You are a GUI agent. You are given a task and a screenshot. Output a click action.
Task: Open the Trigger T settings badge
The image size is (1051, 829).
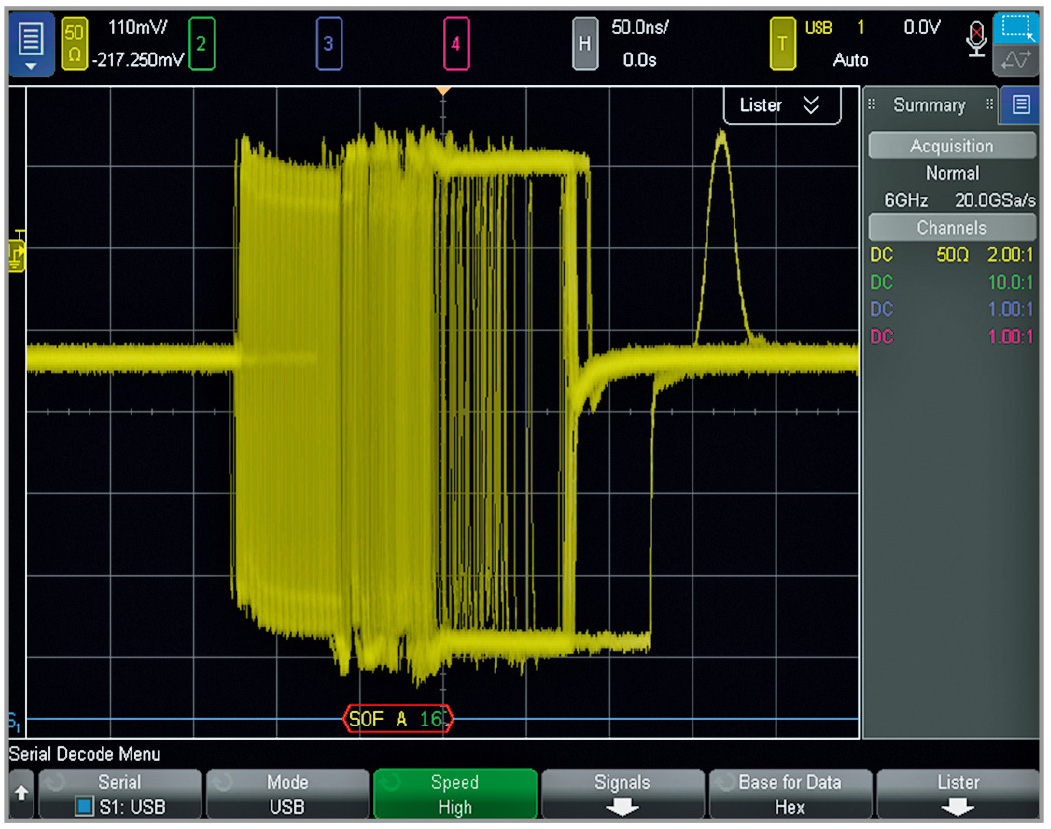(782, 44)
